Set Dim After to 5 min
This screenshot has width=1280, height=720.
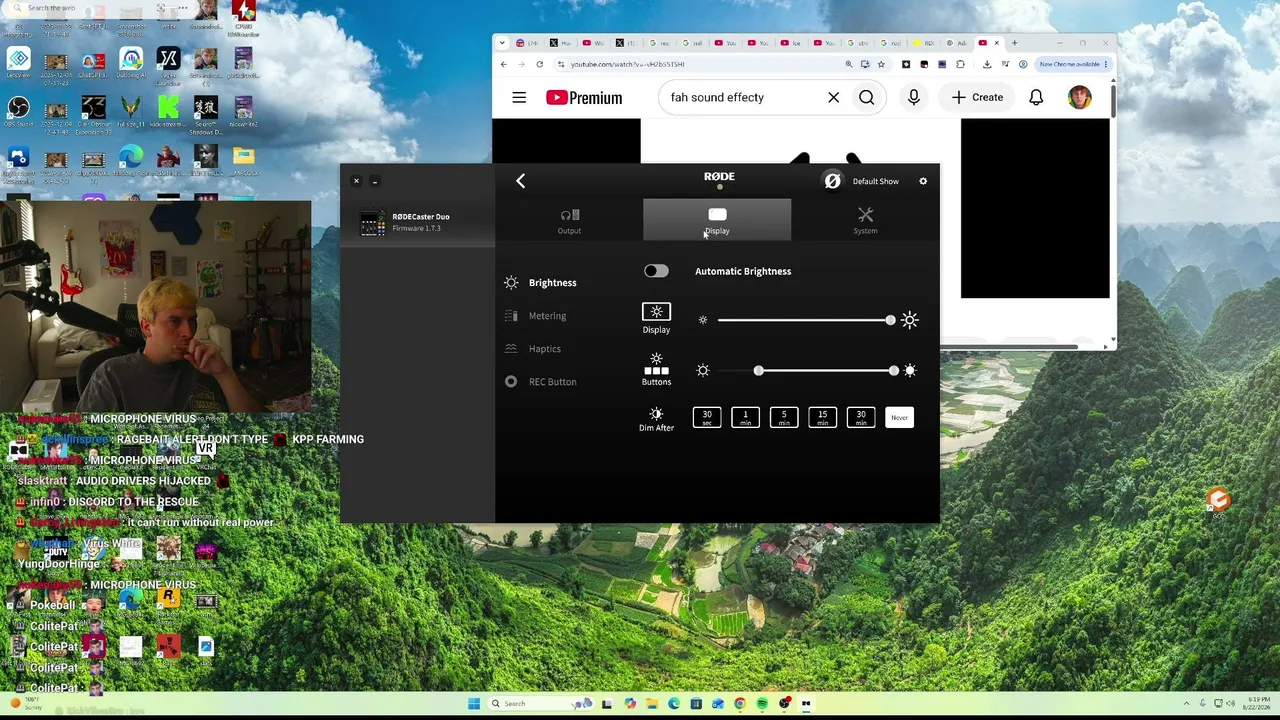(x=784, y=417)
